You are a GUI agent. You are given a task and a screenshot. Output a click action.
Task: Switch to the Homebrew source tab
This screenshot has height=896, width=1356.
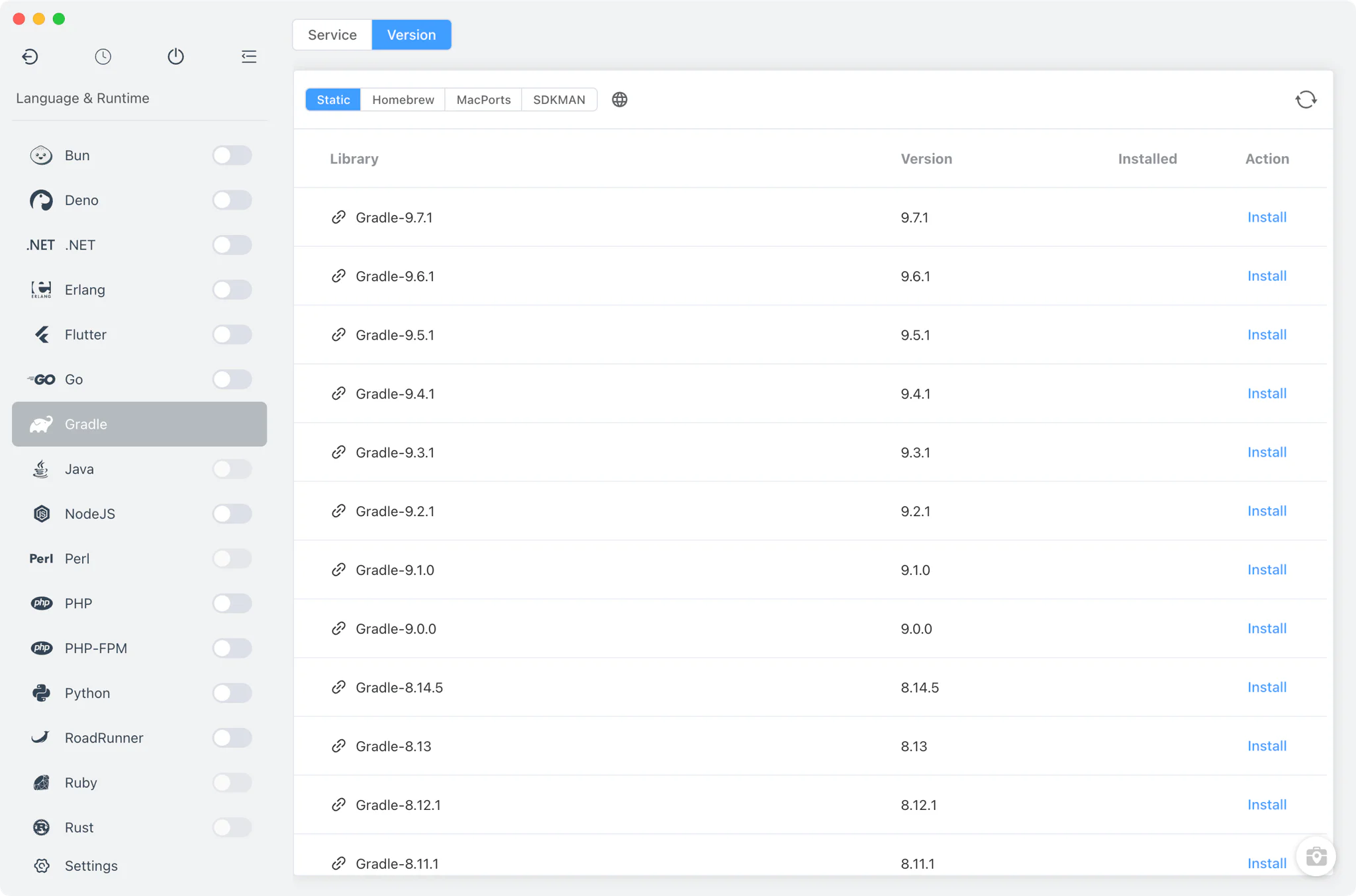point(403,99)
